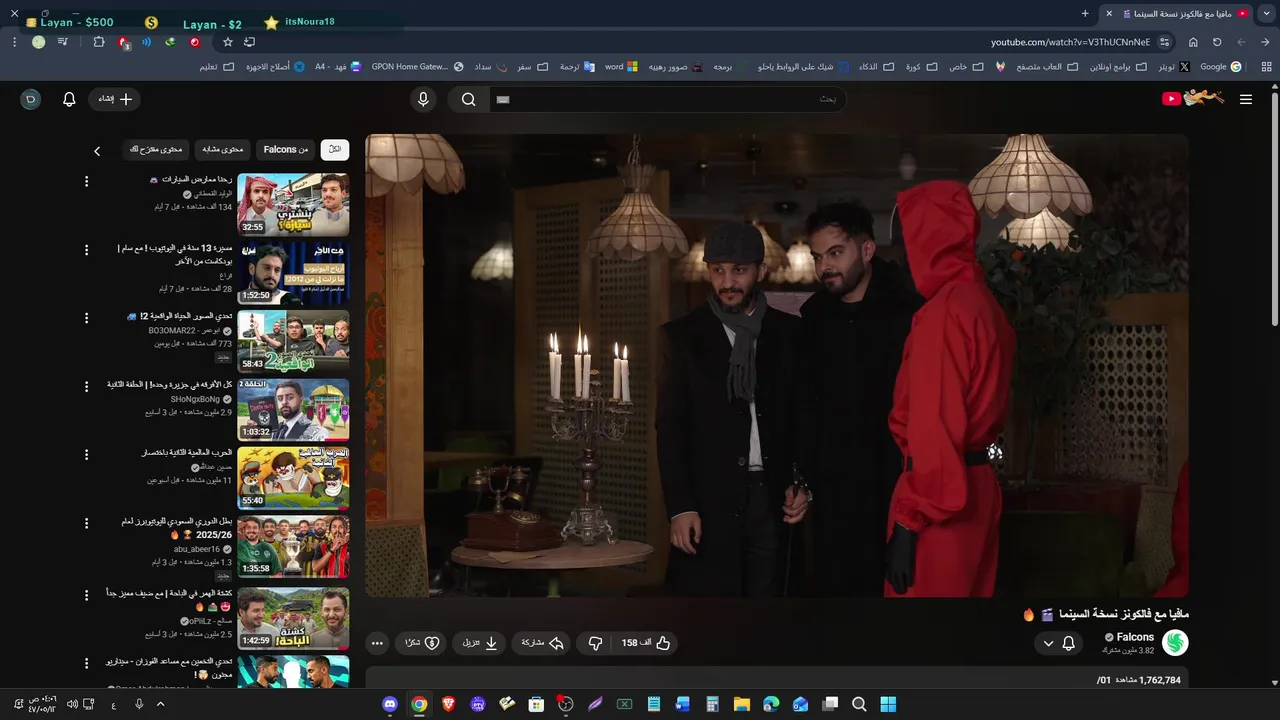Click the شكرًا thanks button
This screenshot has height=720, width=1280.
coord(422,643)
